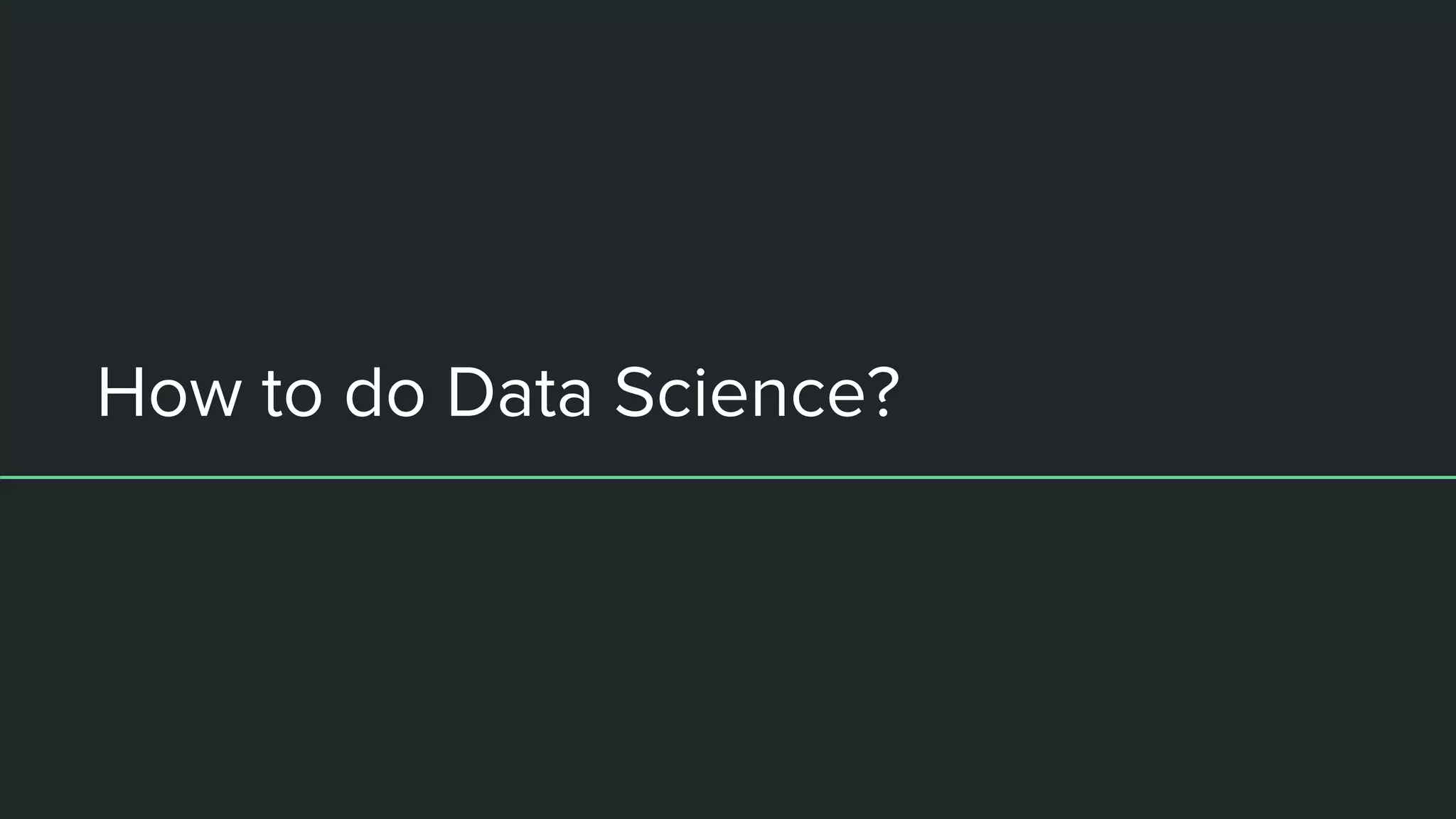Select the word "to" in the heading
The height and width of the screenshot is (819, 1456).
pos(293,395)
